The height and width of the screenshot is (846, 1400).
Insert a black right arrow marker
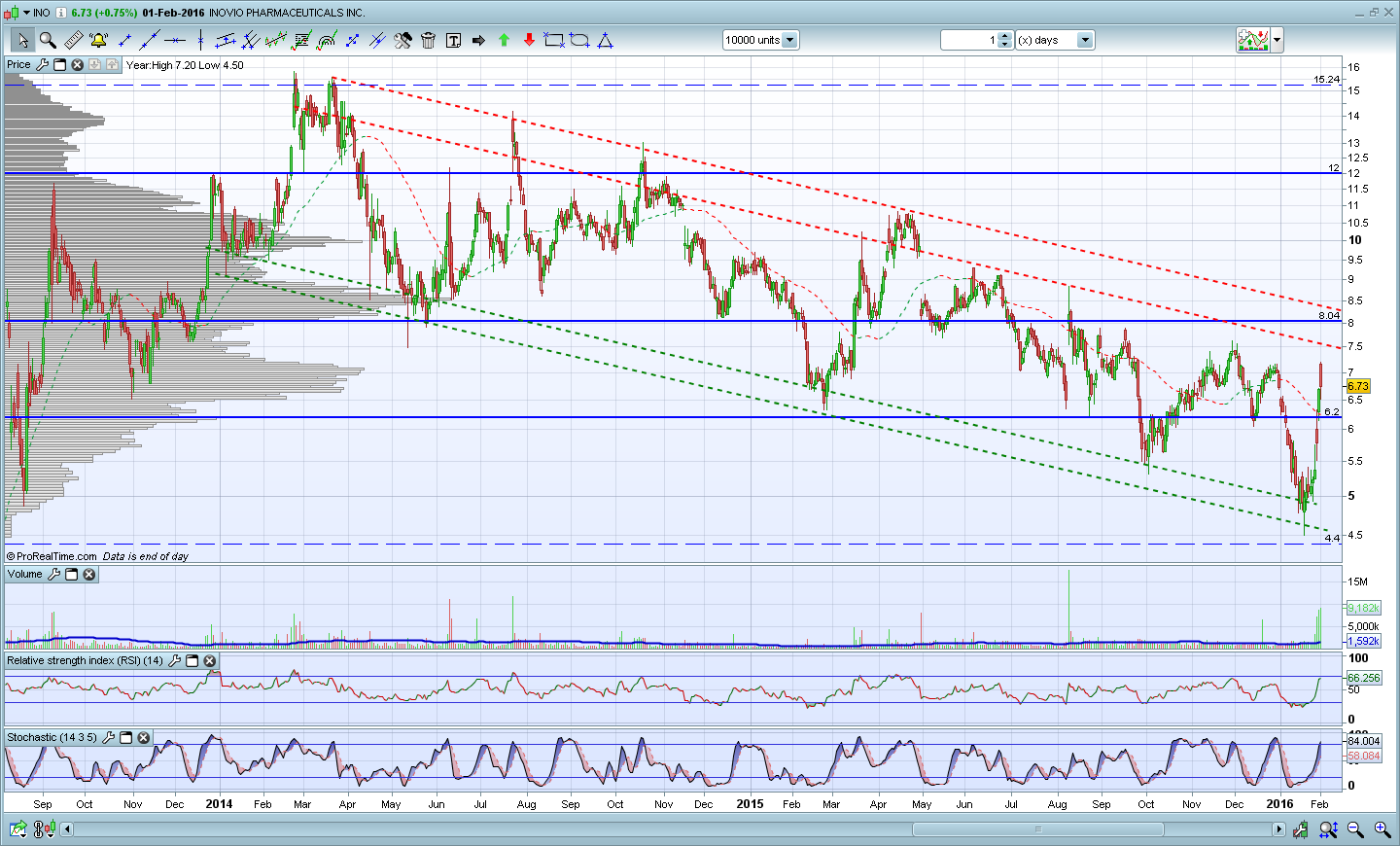pyautogui.click(x=478, y=40)
